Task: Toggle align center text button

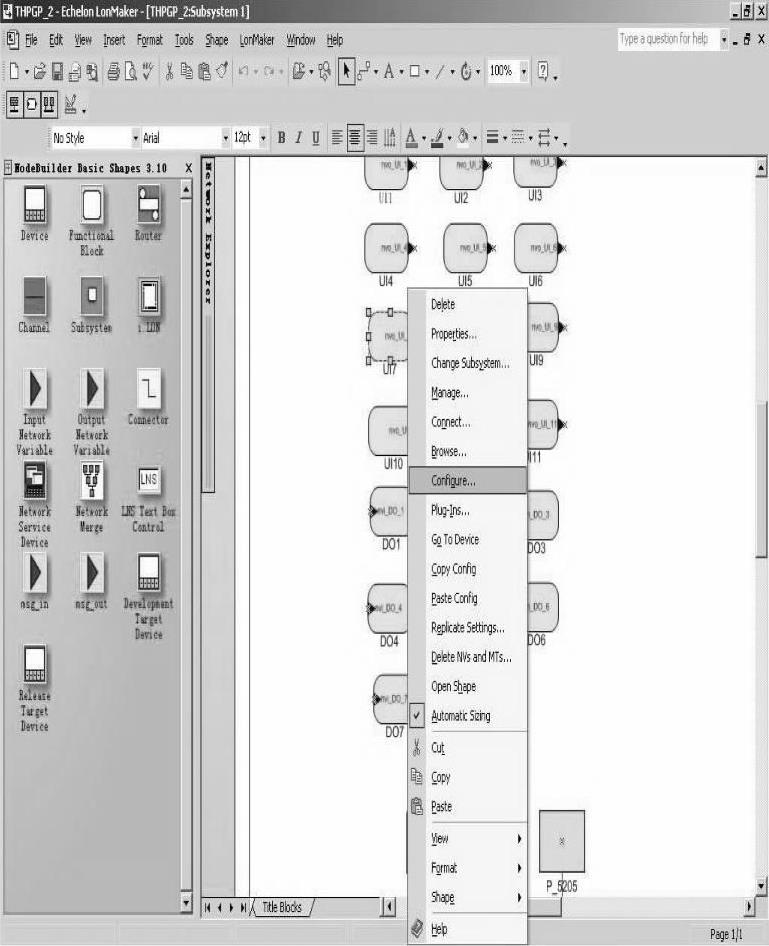Action: [355, 138]
